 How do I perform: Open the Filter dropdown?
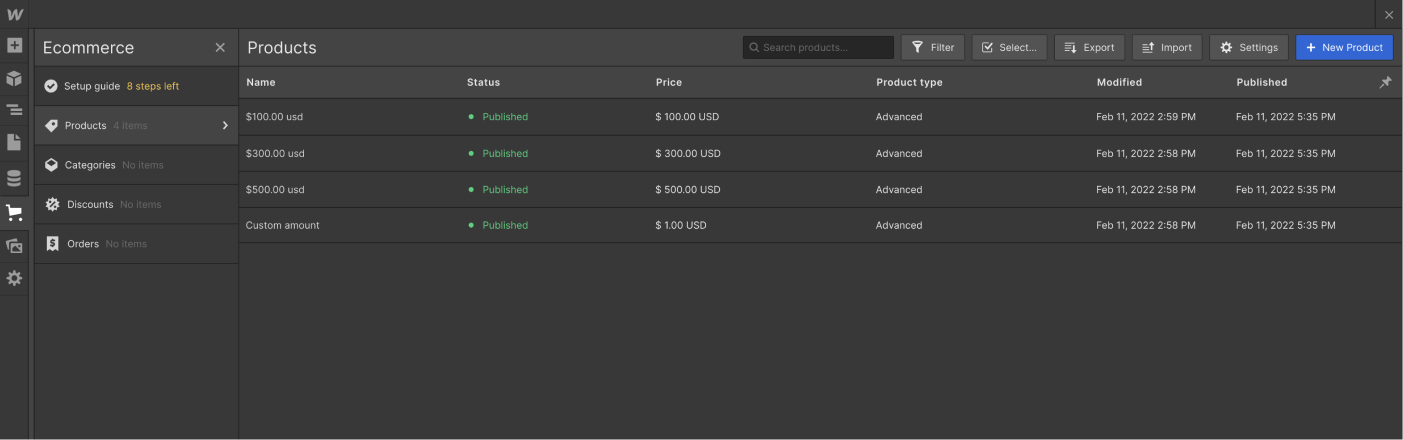pyautogui.click(x=932, y=48)
